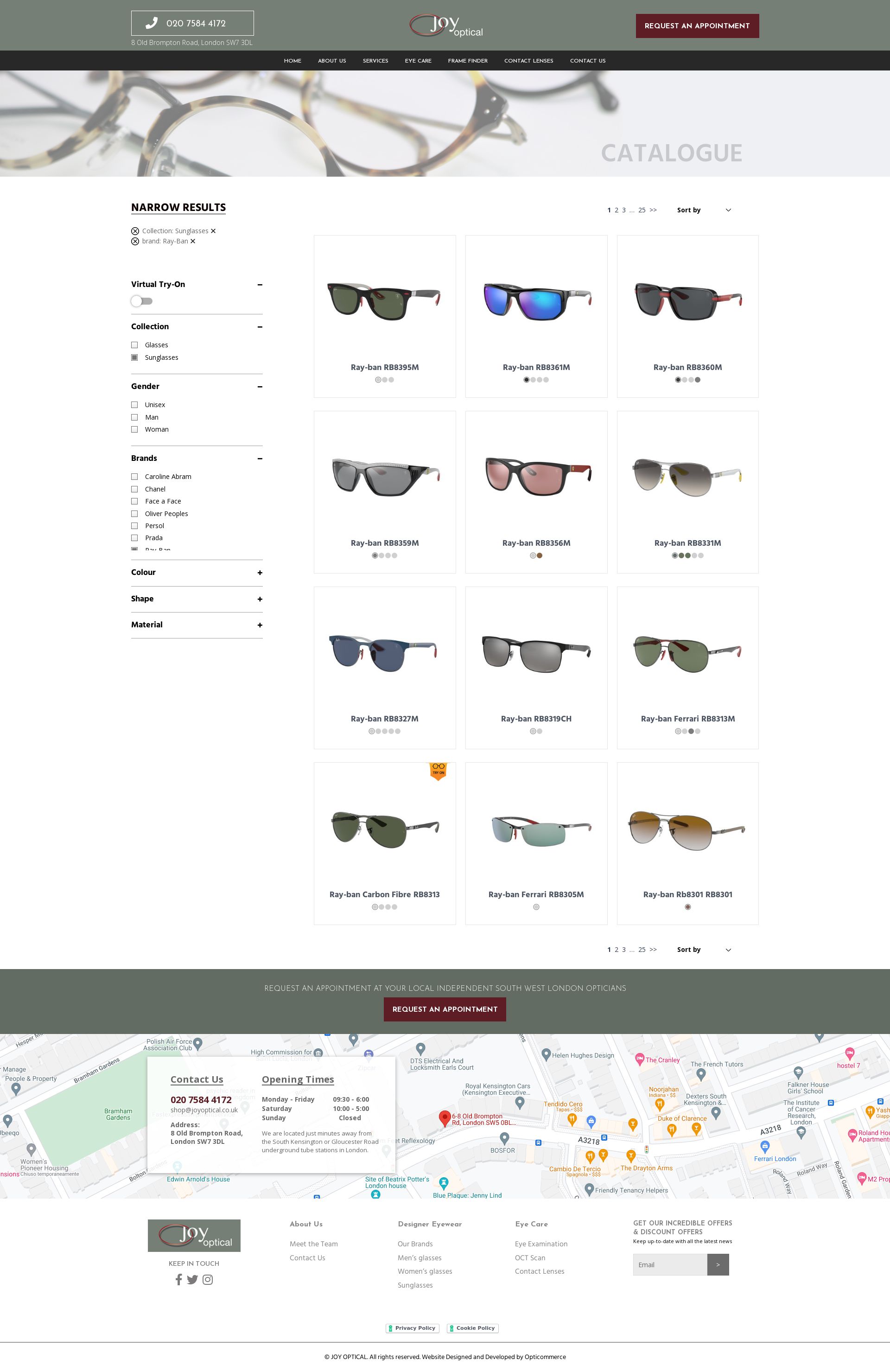Tick the Unisex gender checkbox
This screenshot has height=1372, width=890.
[x=134, y=405]
